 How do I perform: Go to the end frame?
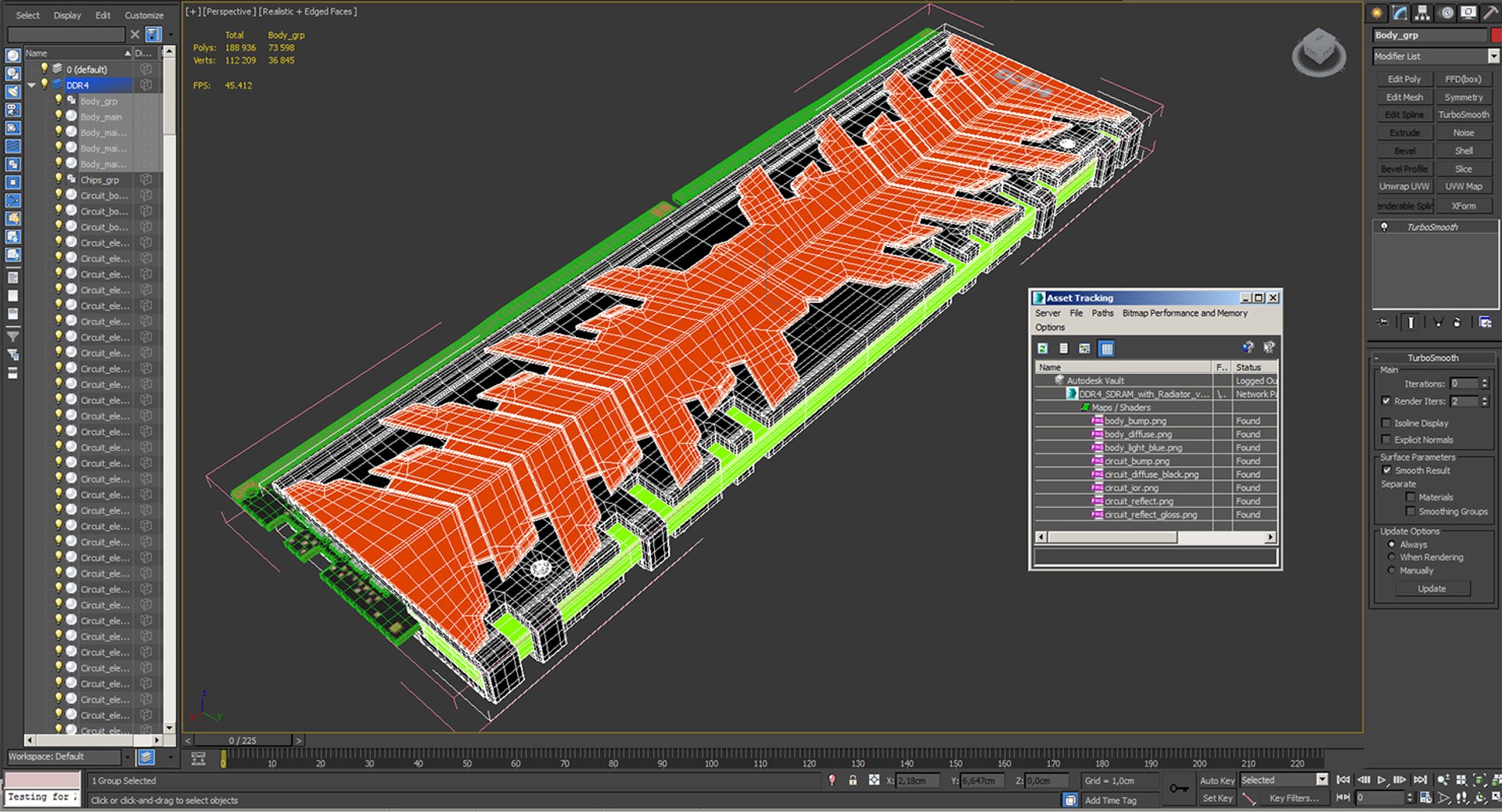coord(1421,779)
